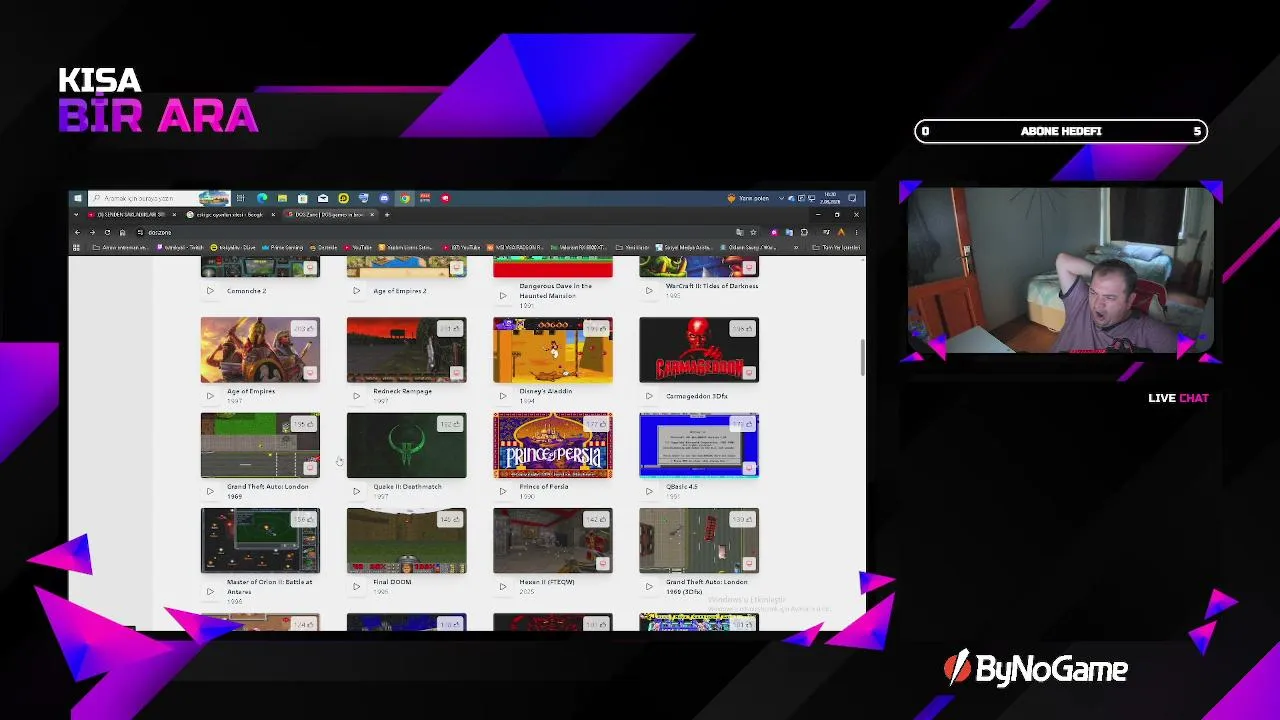
Task: Play Disney's Aladdin with its play icon
Action: [x=502, y=396]
